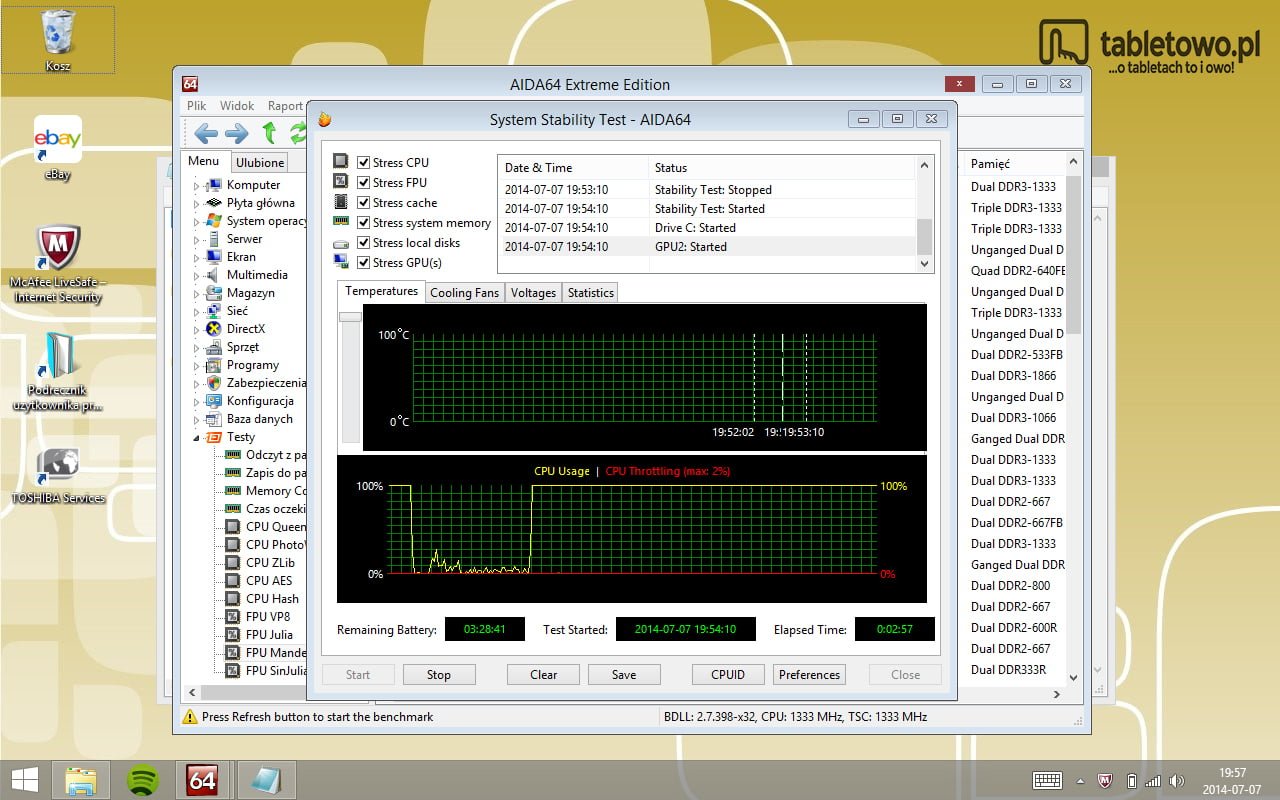1280x800 pixels.
Task: Click the battery status tray icon
Action: pyautogui.click(x=1131, y=781)
